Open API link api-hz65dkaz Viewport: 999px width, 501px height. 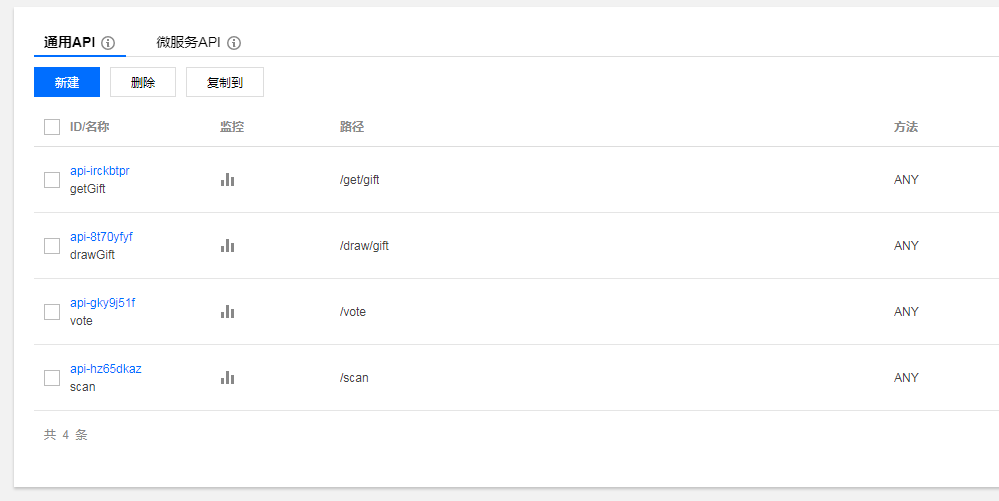click(x=106, y=369)
